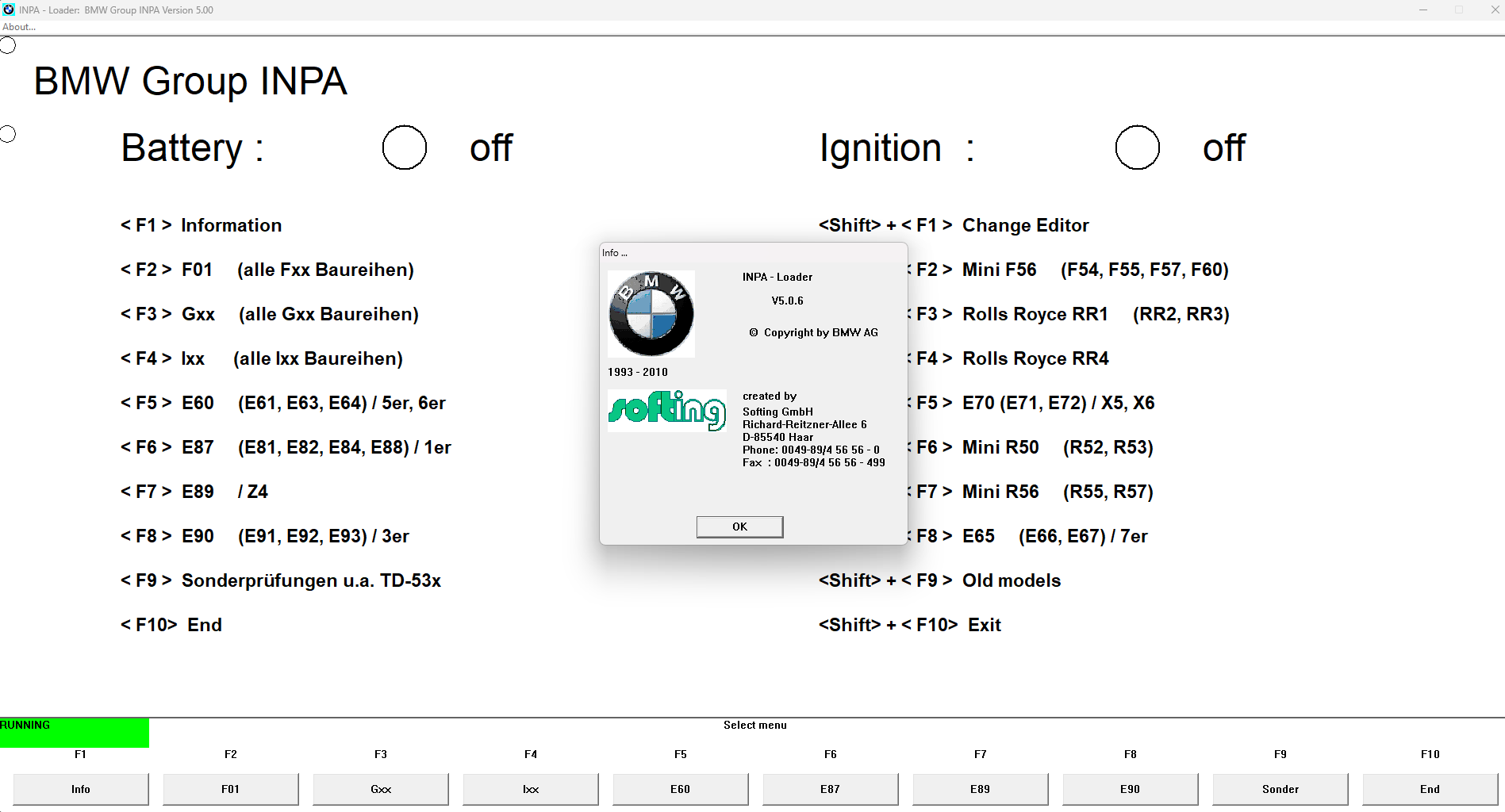
Task: Click the BMW roundel logo in Info dialog
Action: [x=651, y=314]
